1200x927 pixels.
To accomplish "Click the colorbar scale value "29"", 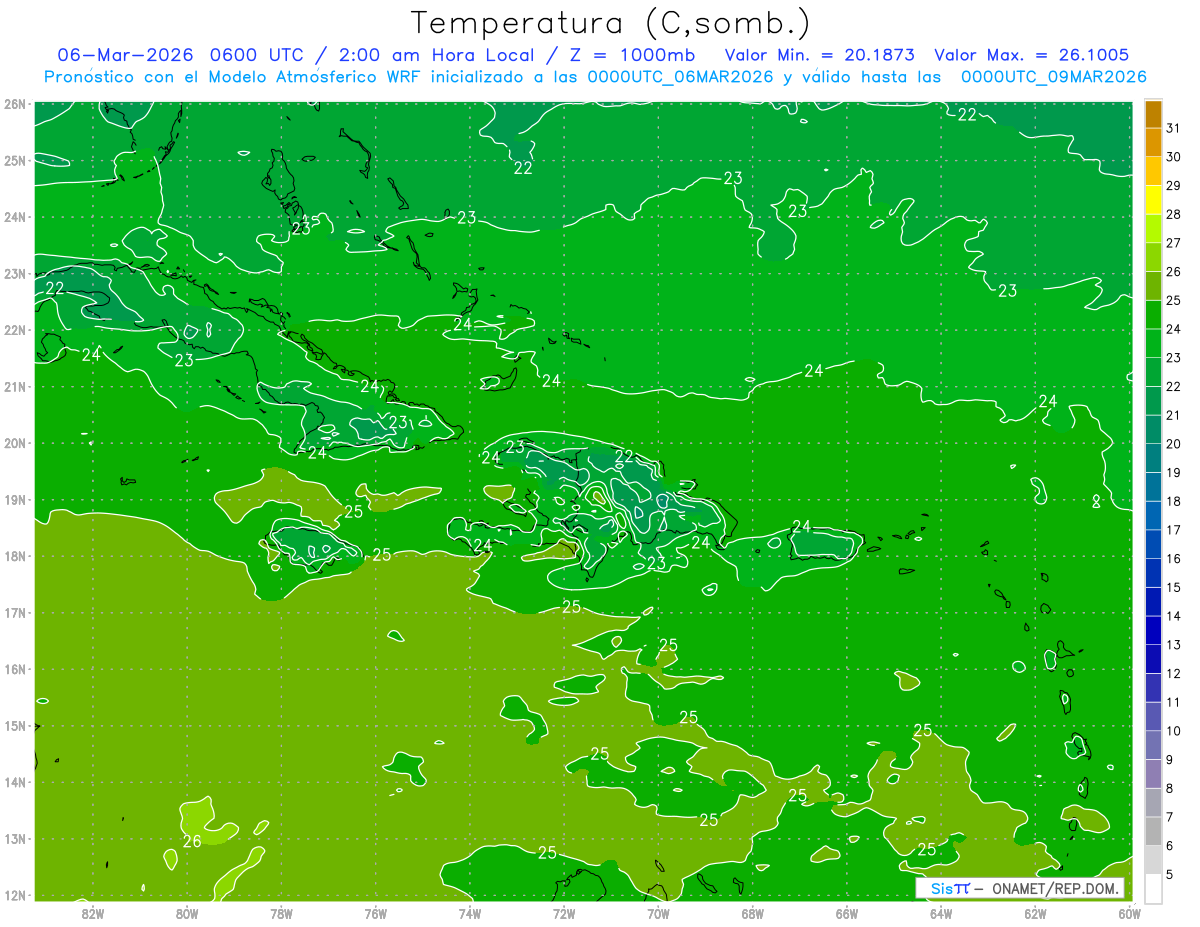I will [1174, 185].
